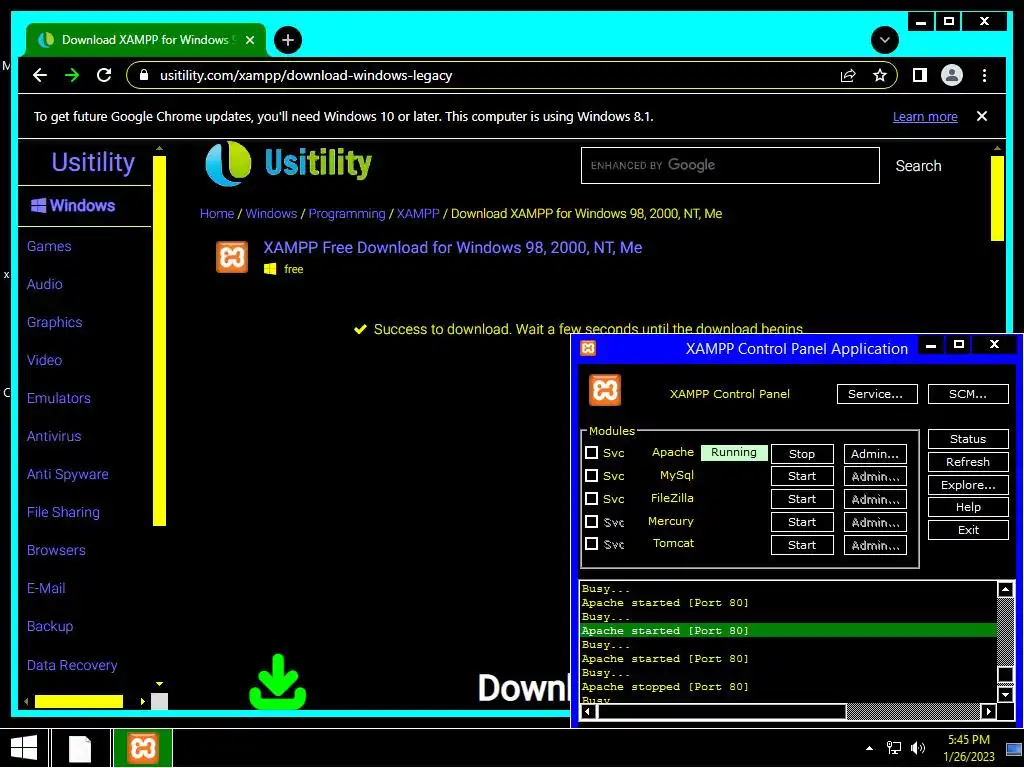Open XAMPP taskbar icon

(x=142, y=748)
